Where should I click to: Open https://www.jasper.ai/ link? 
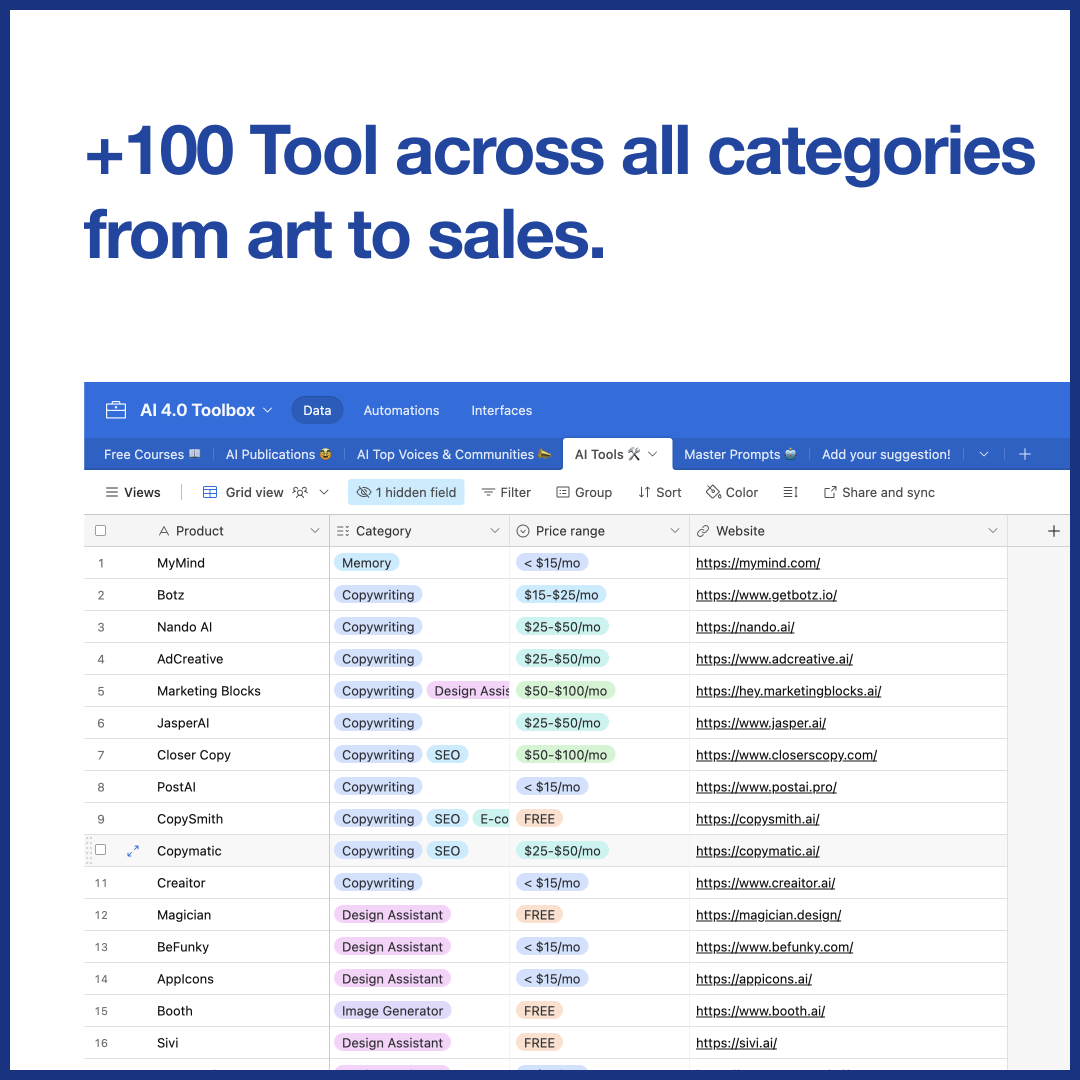point(760,723)
